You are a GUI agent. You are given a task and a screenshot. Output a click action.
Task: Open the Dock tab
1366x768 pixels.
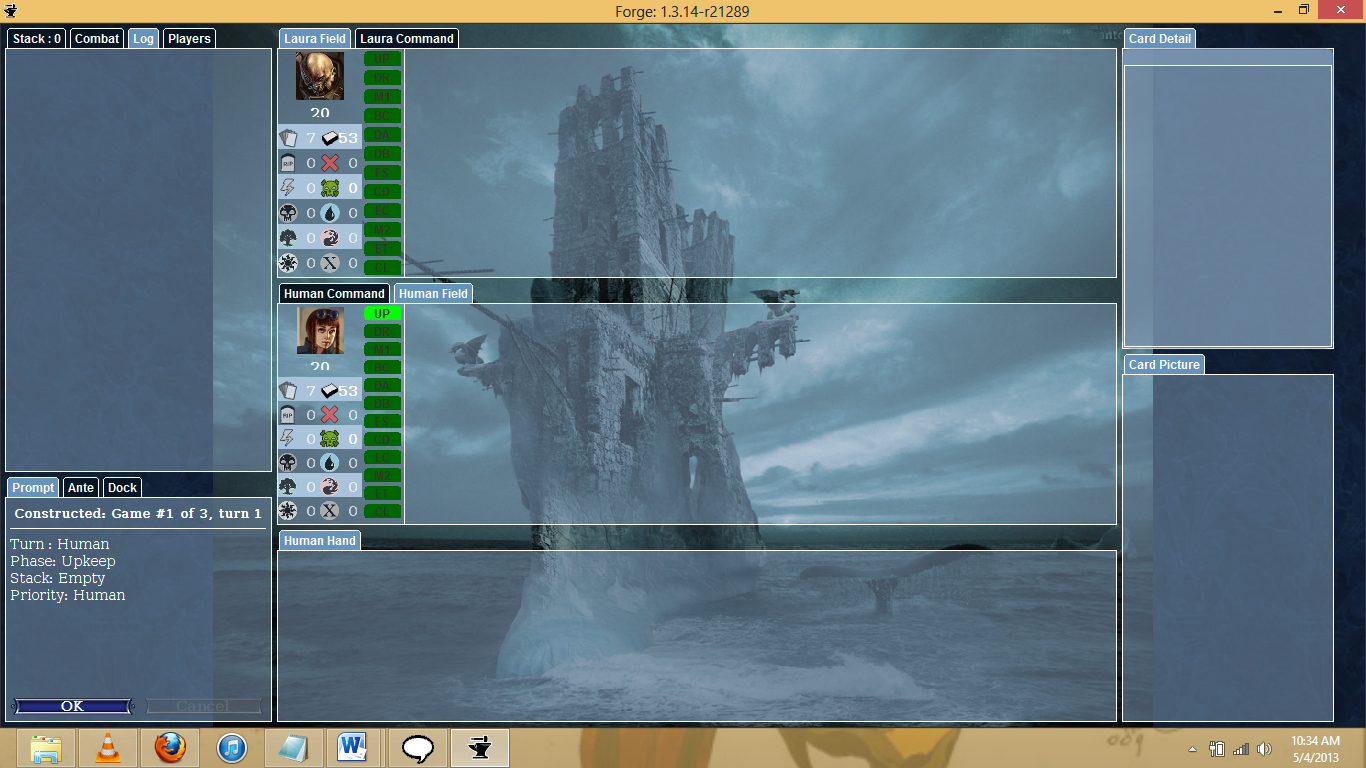[122, 488]
